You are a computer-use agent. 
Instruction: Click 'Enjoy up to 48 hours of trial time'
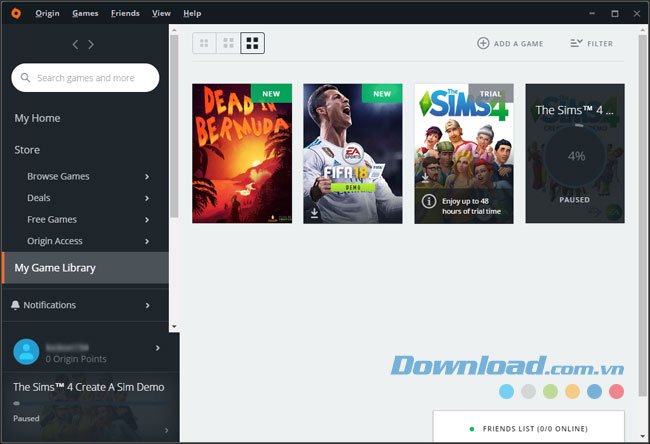pos(471,206)
